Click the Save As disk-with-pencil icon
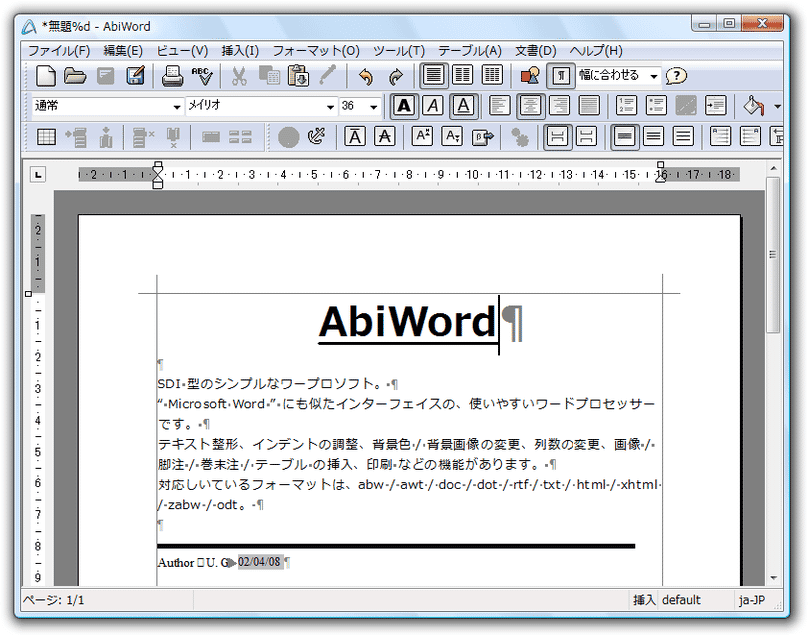Viewport: 809px width, 635px height. tap(136, 76)
